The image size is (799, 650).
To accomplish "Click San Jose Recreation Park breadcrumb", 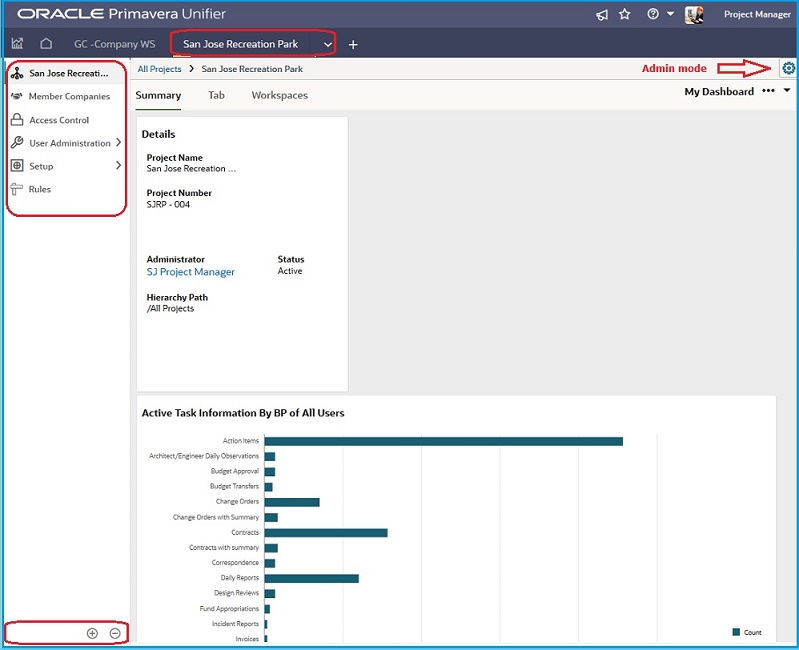I will pos(252,69).
